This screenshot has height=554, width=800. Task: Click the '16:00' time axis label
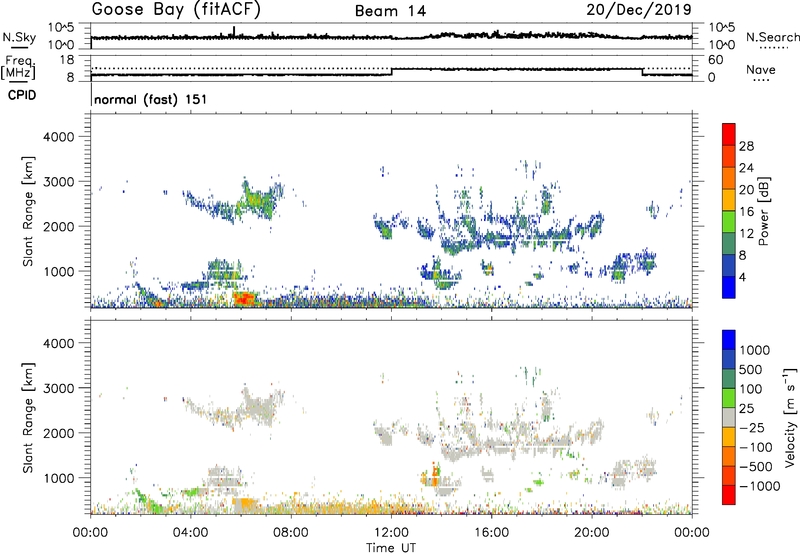pyautogui.click(x=491, y=533)
